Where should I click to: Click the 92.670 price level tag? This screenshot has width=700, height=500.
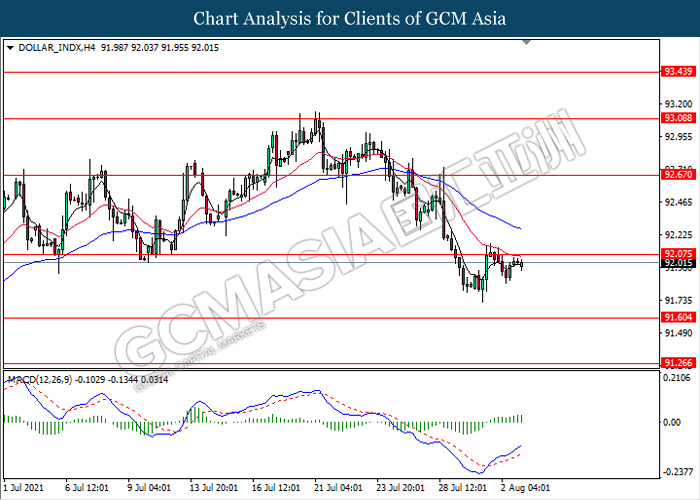(679, 174)
